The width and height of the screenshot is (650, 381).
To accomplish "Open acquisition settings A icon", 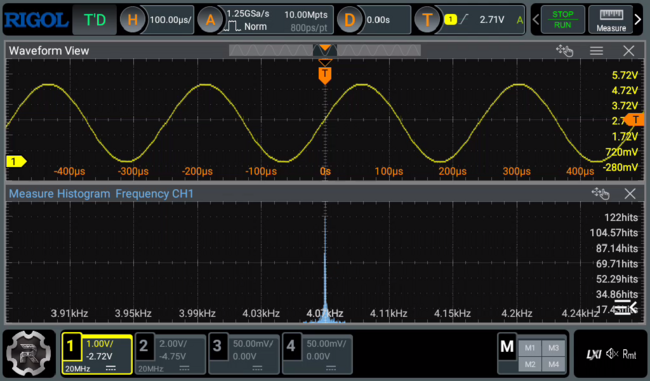I will pyautogui.click(x=210, y=19).
